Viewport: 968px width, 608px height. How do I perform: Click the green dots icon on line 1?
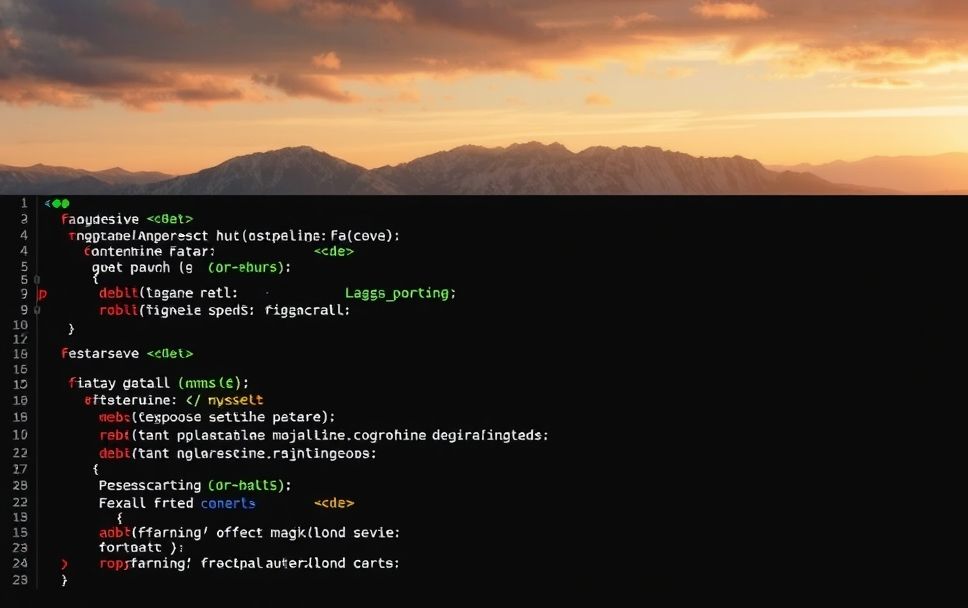point(57,203)
